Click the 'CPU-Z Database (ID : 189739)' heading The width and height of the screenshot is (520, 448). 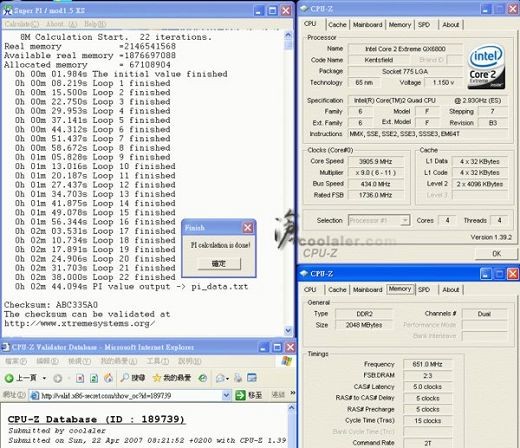point(96,419)
